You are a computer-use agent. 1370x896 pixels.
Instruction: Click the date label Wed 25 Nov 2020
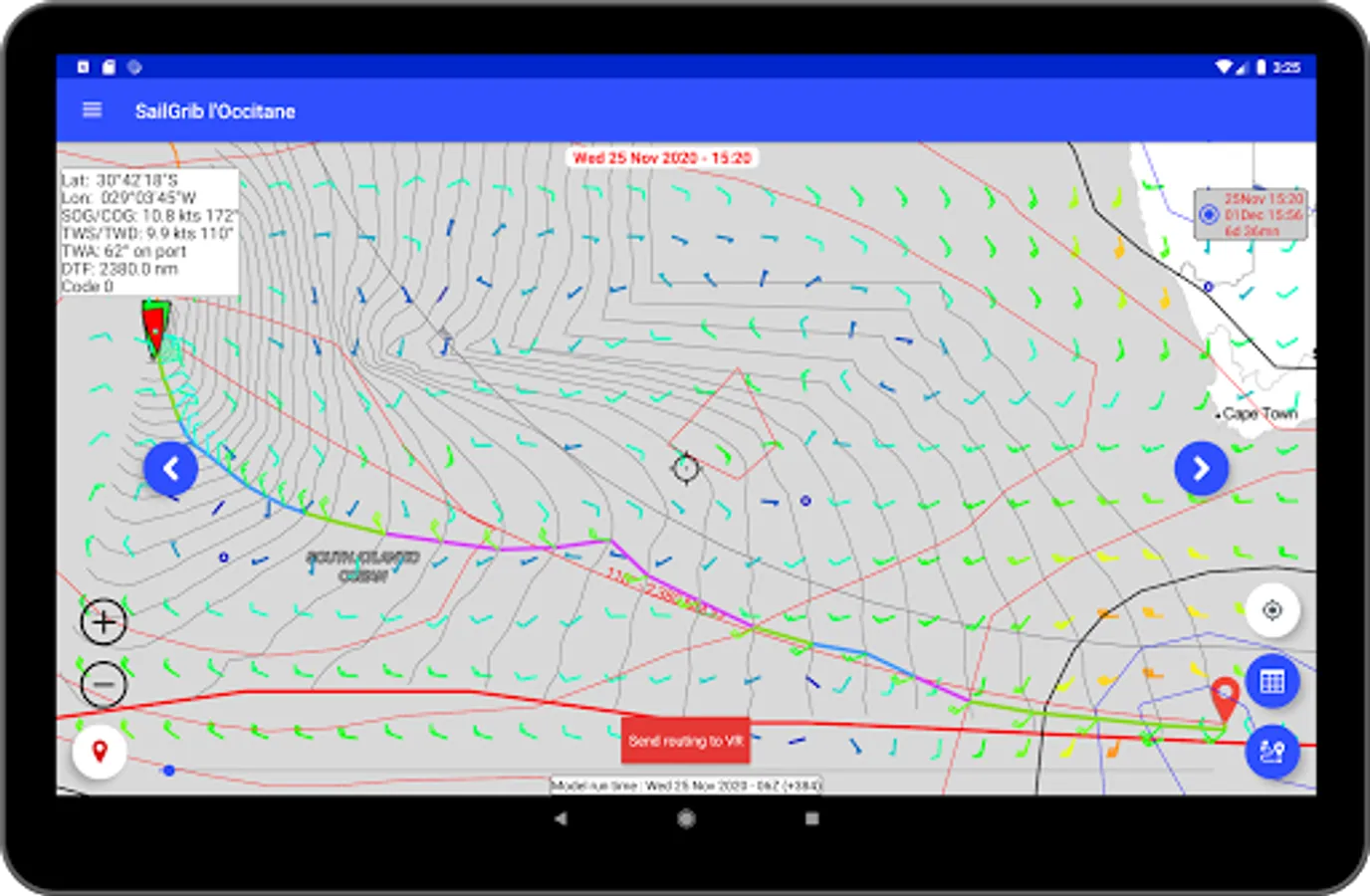(662, 158)
